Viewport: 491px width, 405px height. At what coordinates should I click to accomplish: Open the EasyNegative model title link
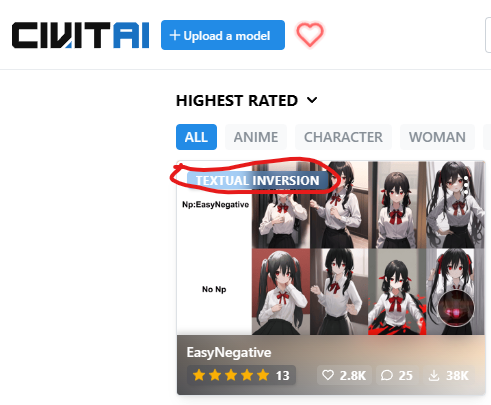pos(229,352)
